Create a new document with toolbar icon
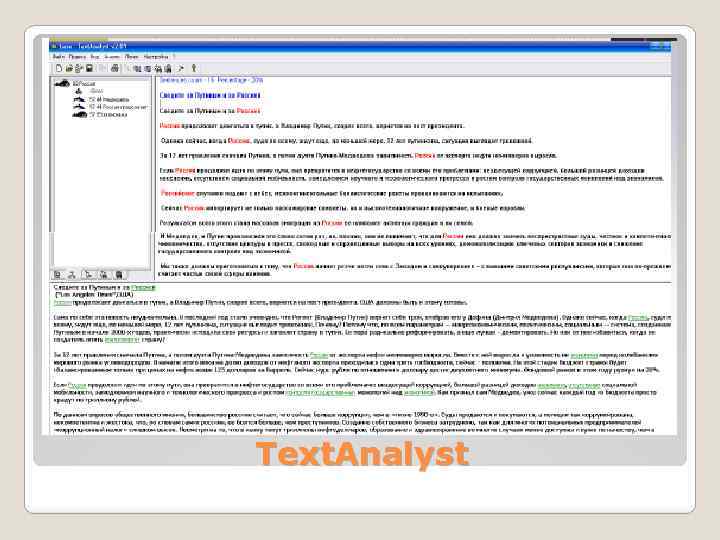720x540 pixels. point(59,68)
